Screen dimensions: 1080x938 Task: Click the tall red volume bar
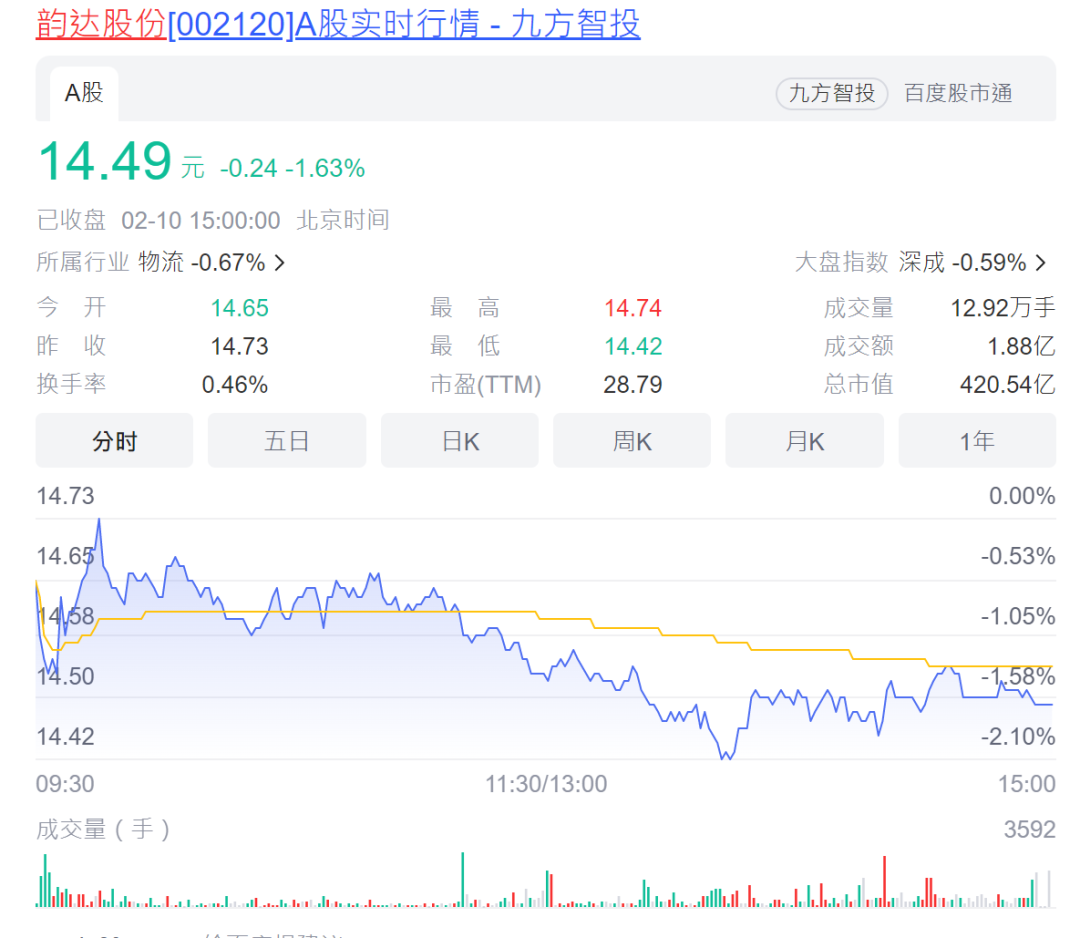click(x=884, y=880)
